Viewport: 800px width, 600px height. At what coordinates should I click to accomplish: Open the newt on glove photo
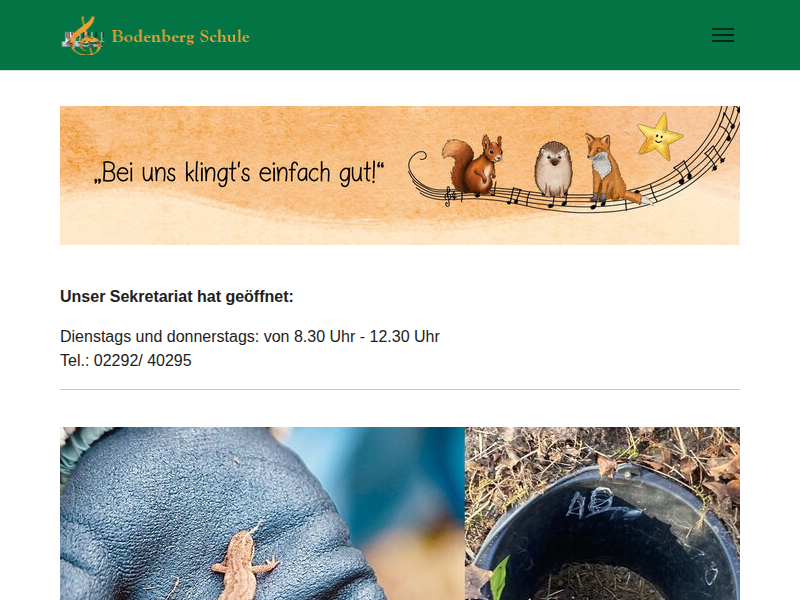pyautogui.click(x=262, y=513)
